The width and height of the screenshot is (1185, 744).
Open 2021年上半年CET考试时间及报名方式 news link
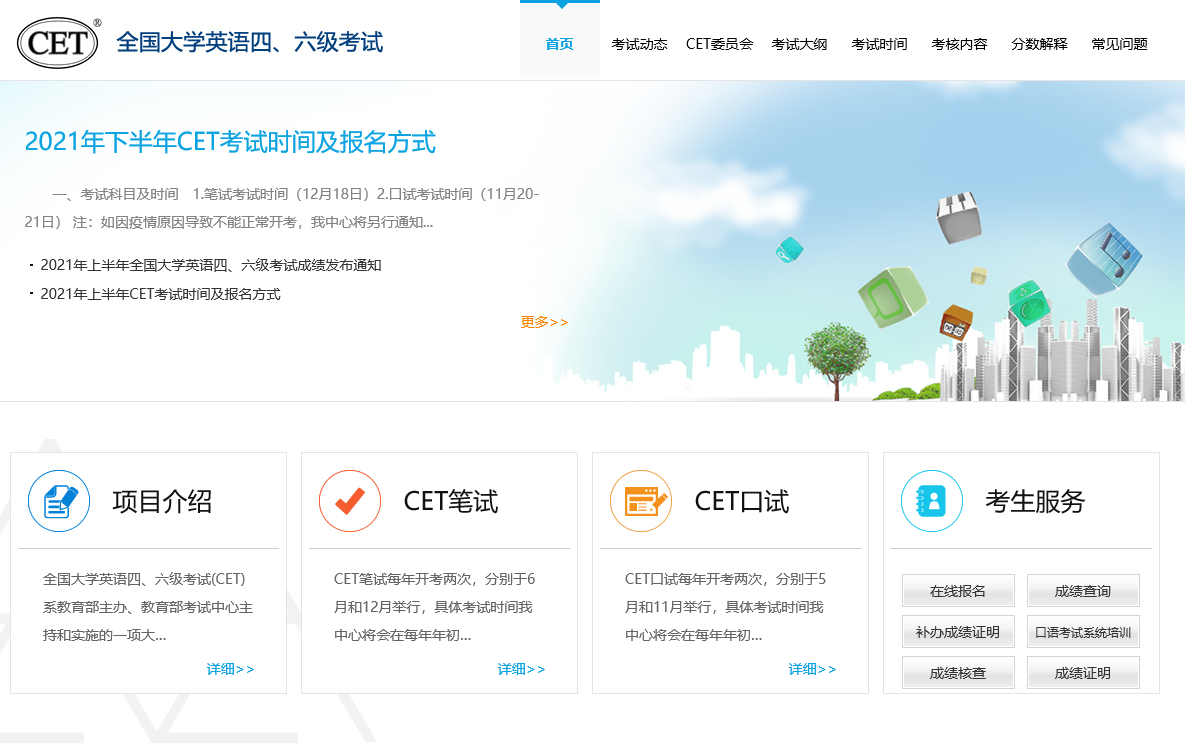160,294
